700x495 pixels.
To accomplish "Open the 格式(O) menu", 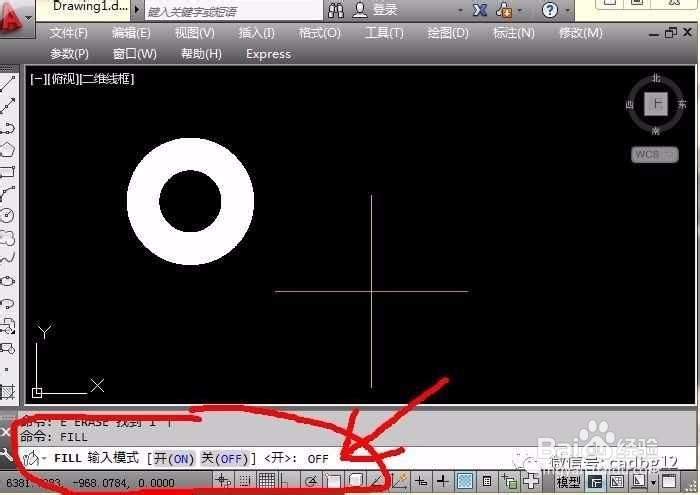I will point(320,33).
